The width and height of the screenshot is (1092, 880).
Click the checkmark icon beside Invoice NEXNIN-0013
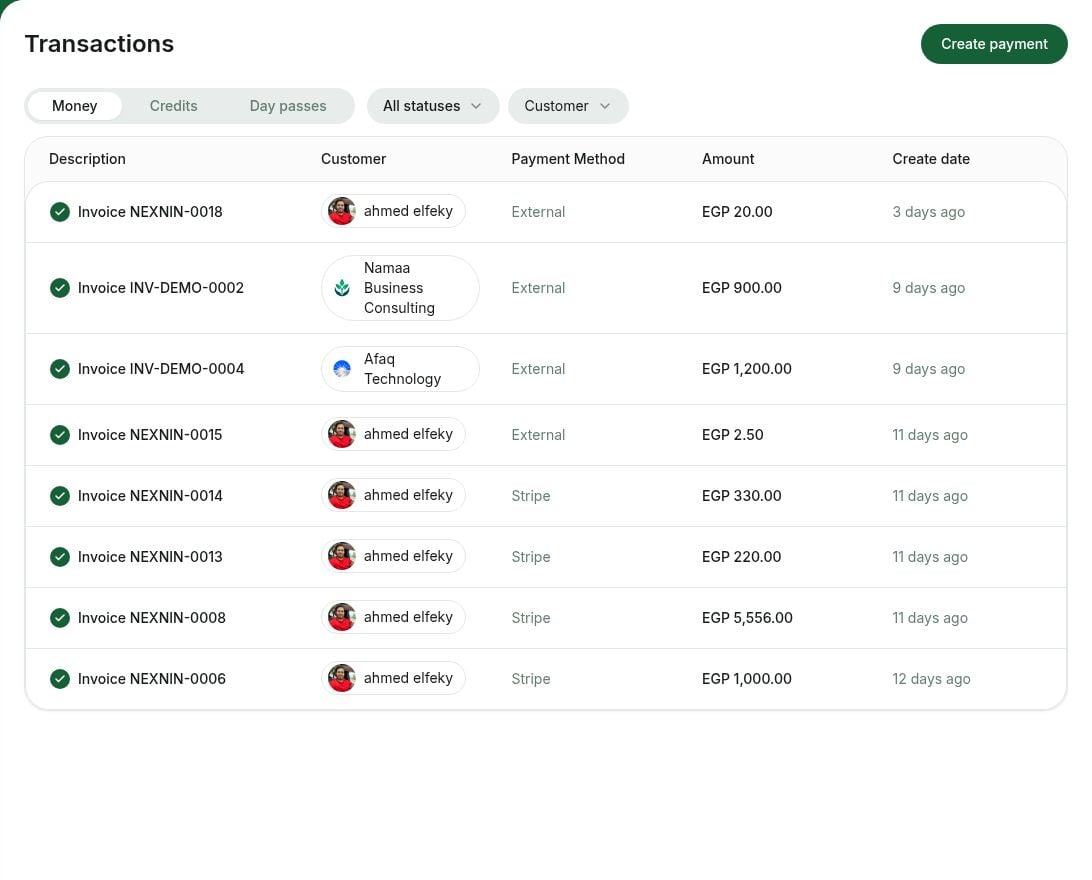point(60,557)
